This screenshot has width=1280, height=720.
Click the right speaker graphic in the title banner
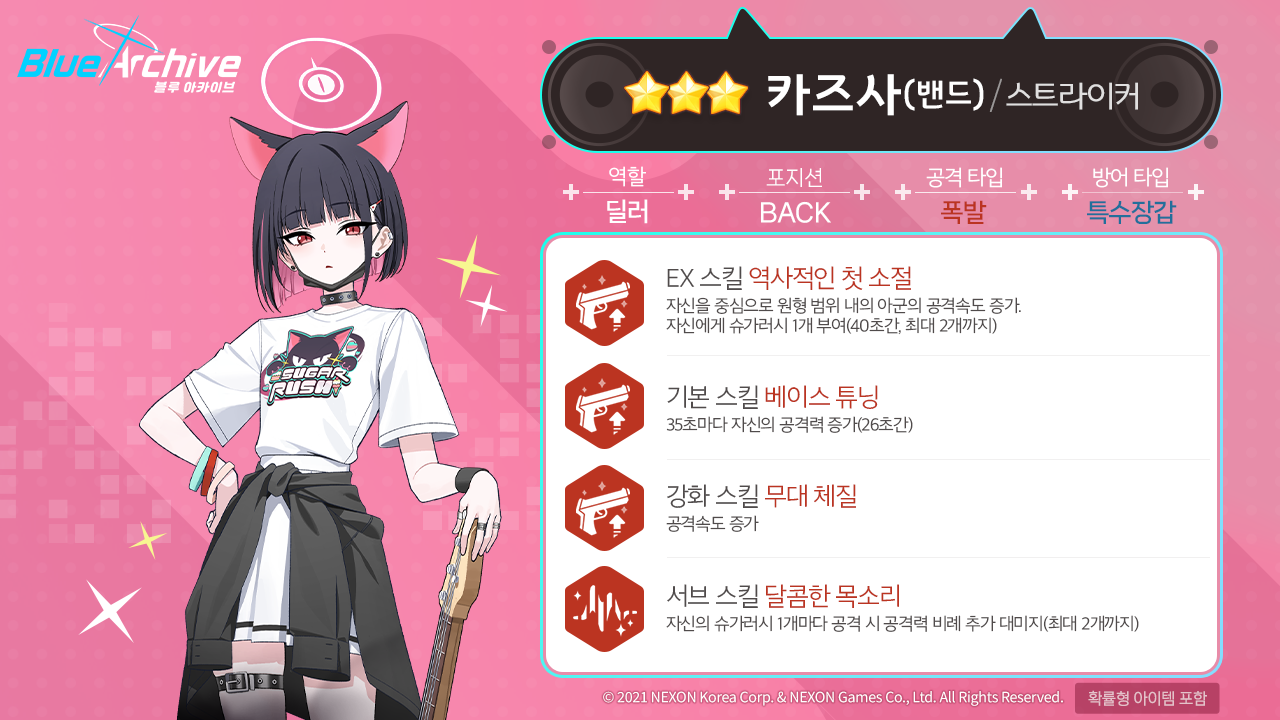click(1165, 95)
